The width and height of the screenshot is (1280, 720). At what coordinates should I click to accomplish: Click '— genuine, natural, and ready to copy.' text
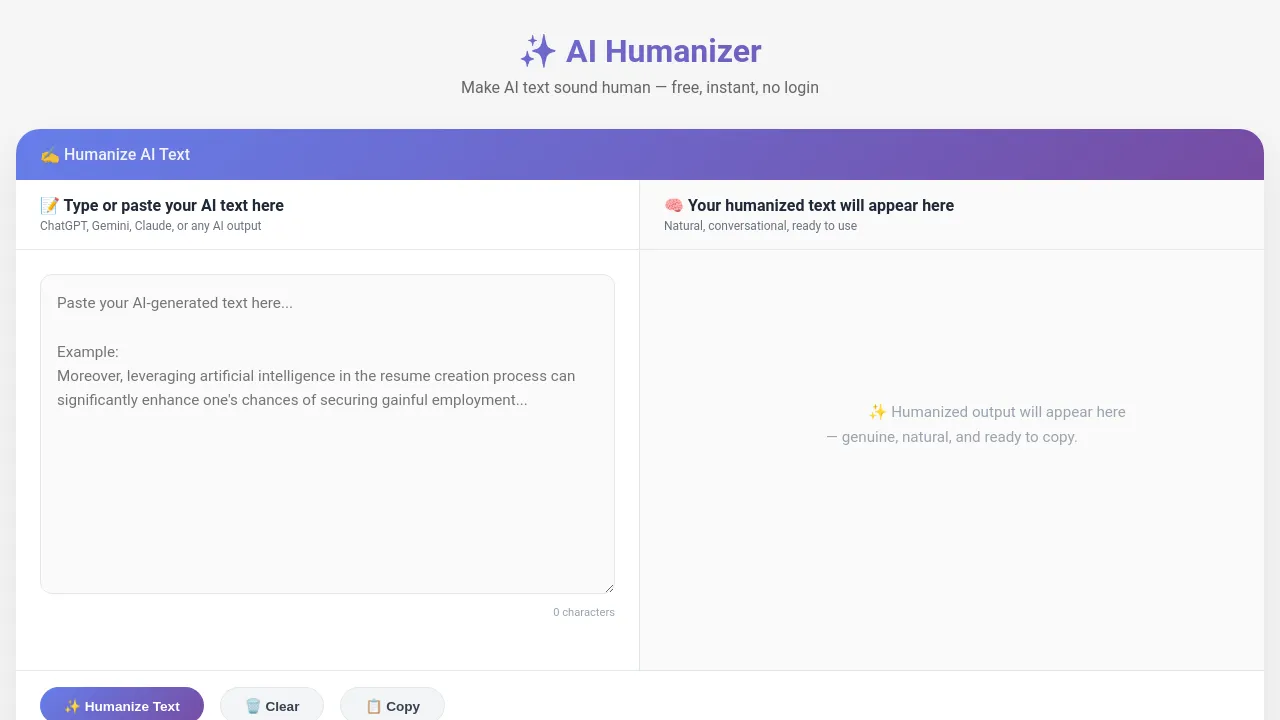click(952, 437)
